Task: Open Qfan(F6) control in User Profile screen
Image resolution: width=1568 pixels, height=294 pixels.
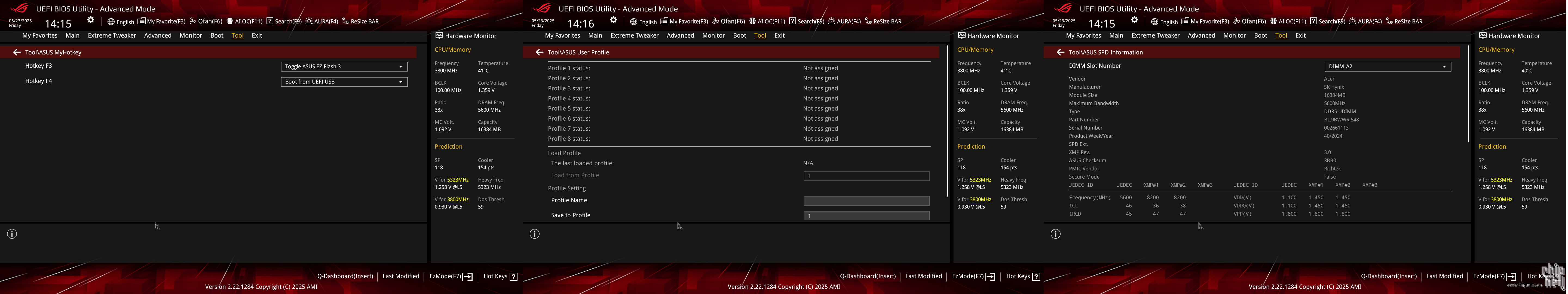Action: coord(729,21)
